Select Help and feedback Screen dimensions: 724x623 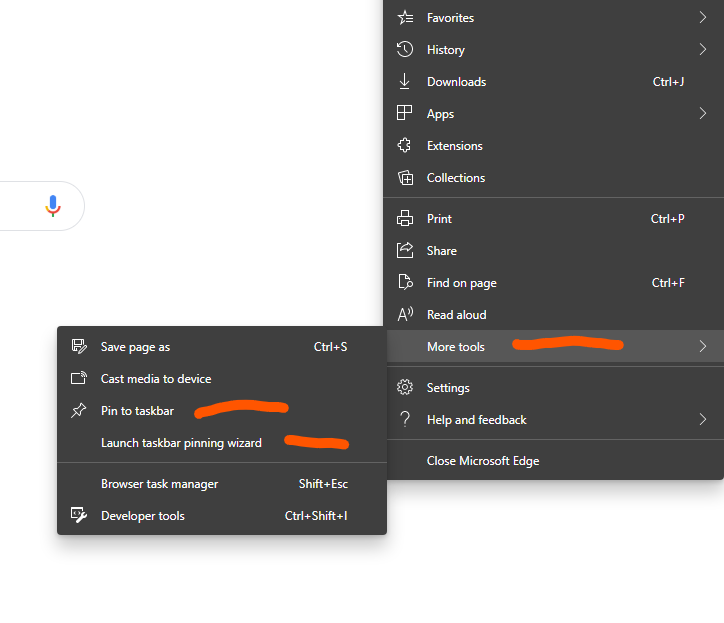553,419
